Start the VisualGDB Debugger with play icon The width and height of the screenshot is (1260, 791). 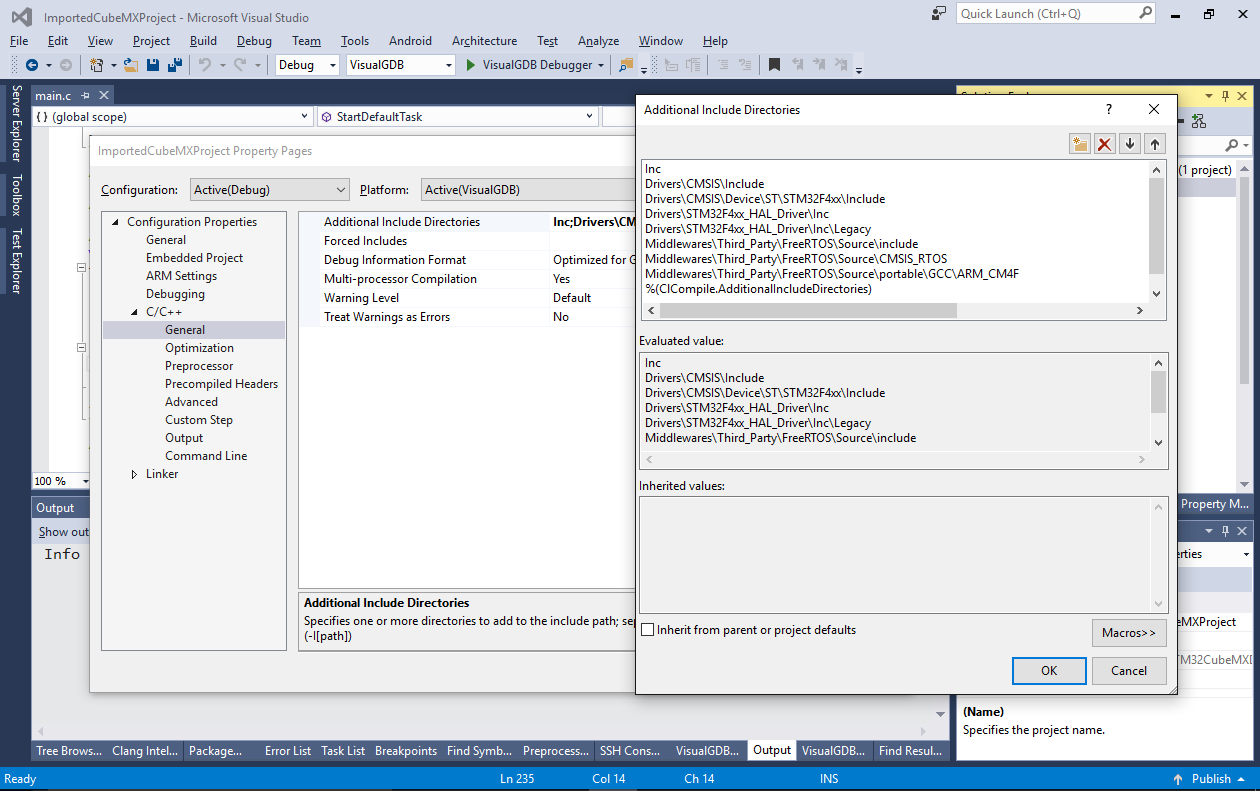472,65
